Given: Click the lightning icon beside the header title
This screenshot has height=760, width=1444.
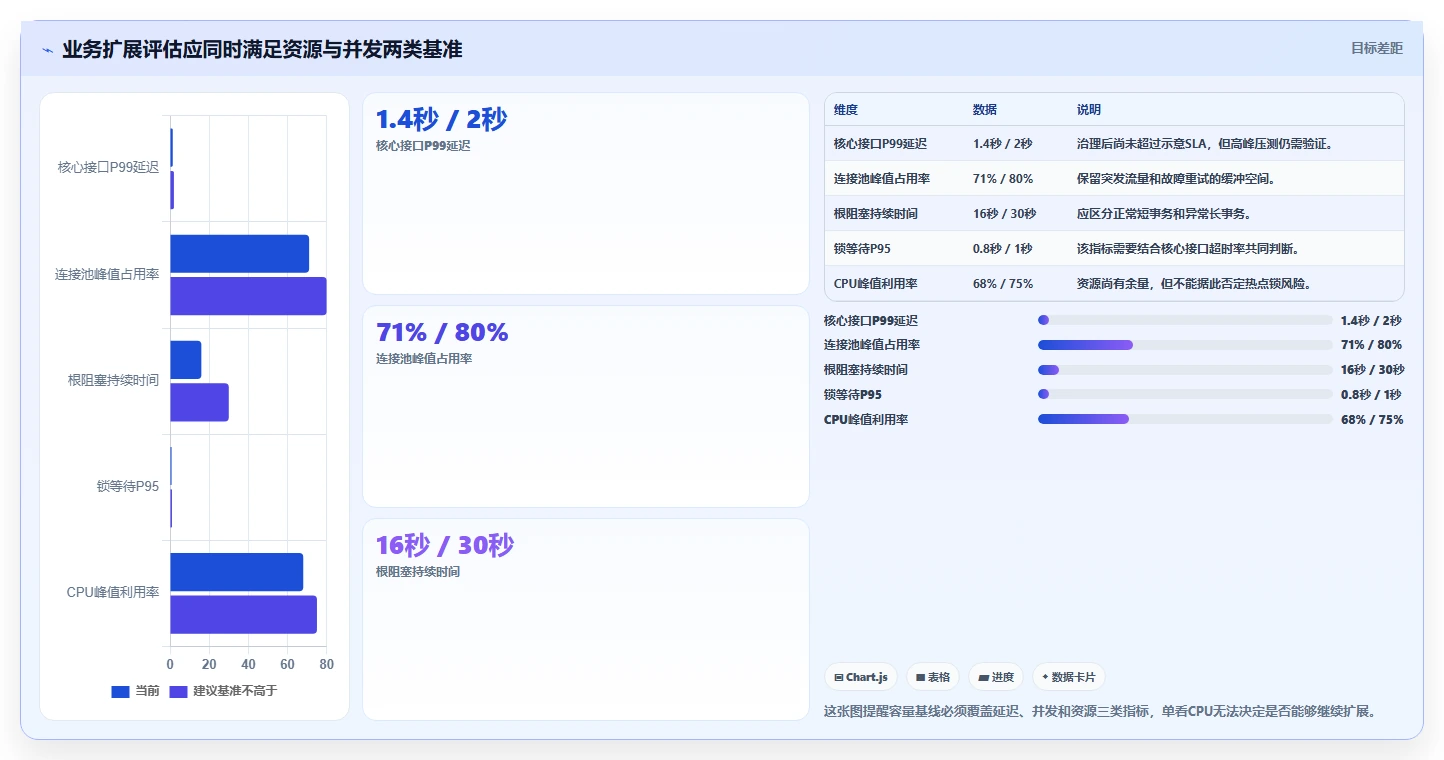Looking at the screenshot, I should pyautogui.click(x=47, y=50).
